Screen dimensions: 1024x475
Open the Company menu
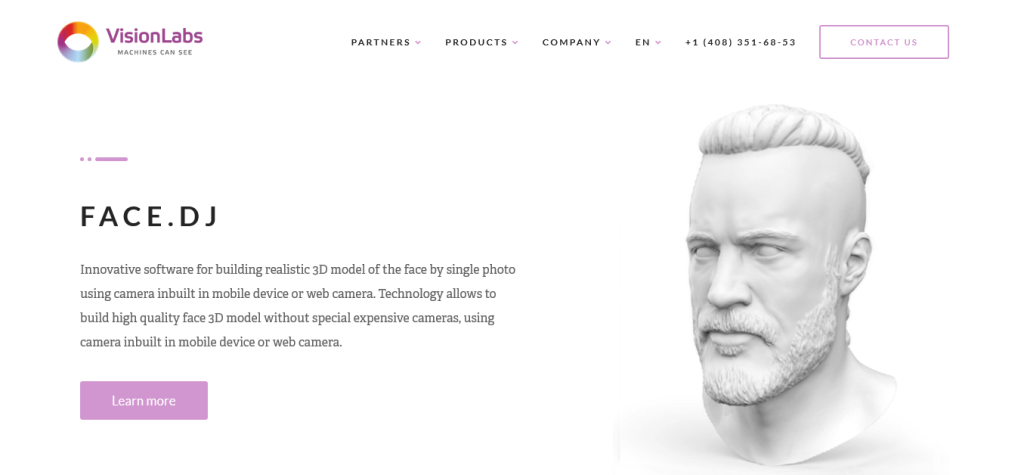tap(571, 42)
